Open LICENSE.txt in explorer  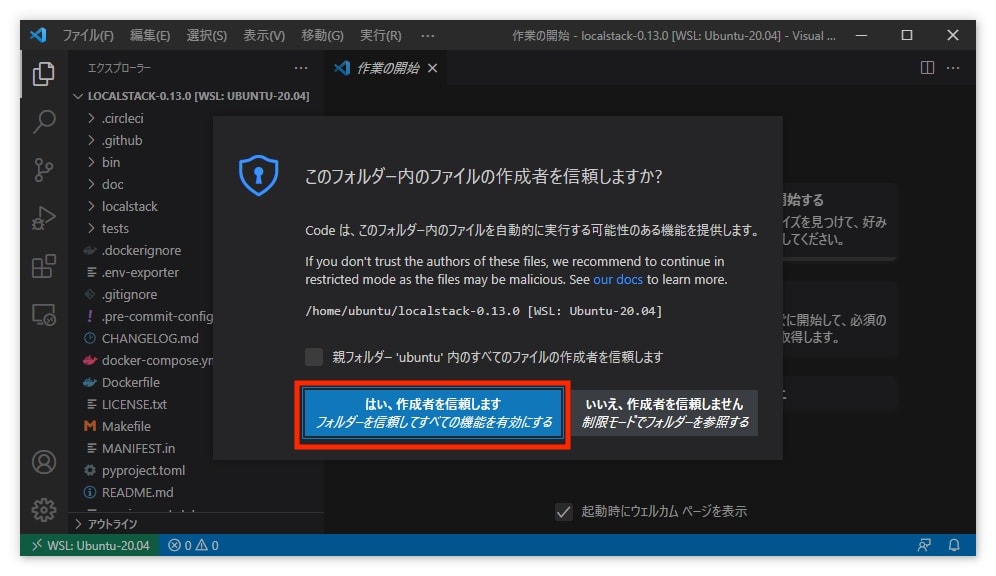tap(134, 405)
